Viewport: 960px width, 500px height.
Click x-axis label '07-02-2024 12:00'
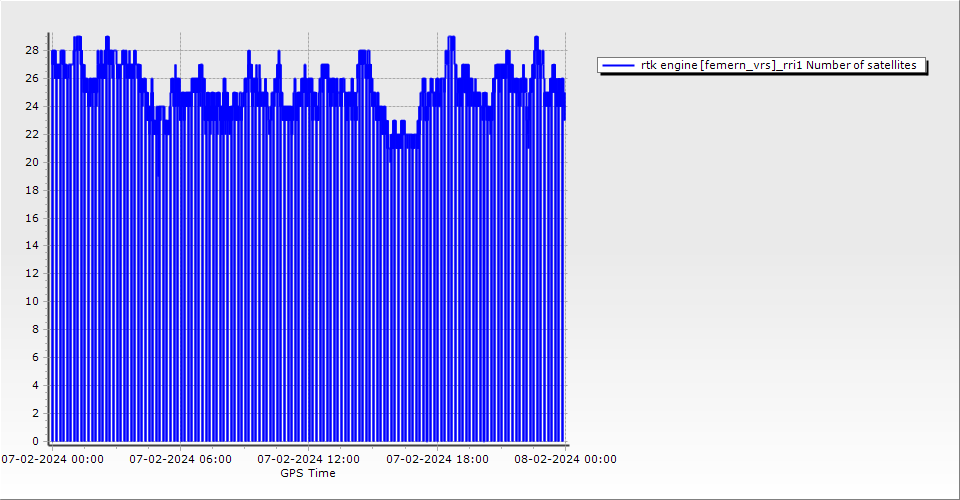click(x=309, y=460)
